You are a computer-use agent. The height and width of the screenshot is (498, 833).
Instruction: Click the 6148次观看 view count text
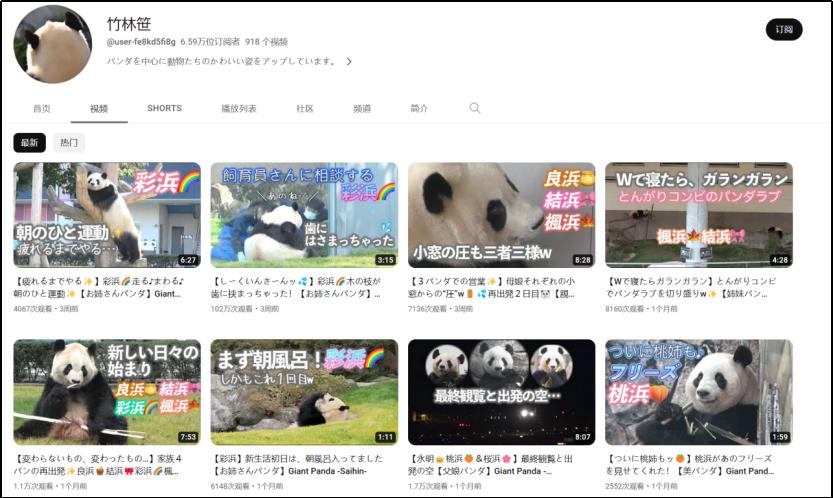[230, 486]
